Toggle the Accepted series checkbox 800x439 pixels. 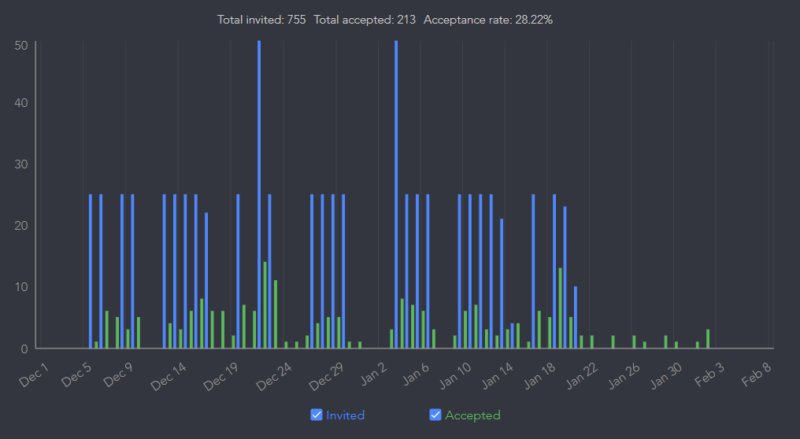435,415
